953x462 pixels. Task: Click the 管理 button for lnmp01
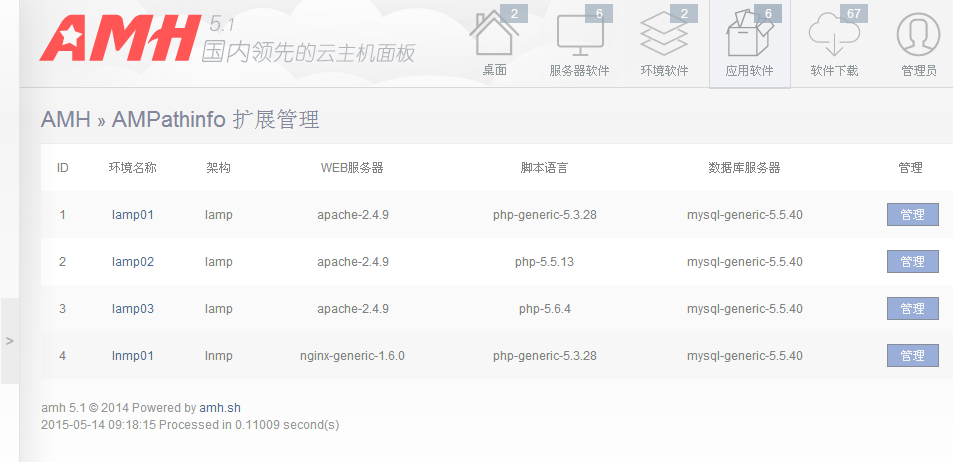pyautogui.click(x=912, y=356)
